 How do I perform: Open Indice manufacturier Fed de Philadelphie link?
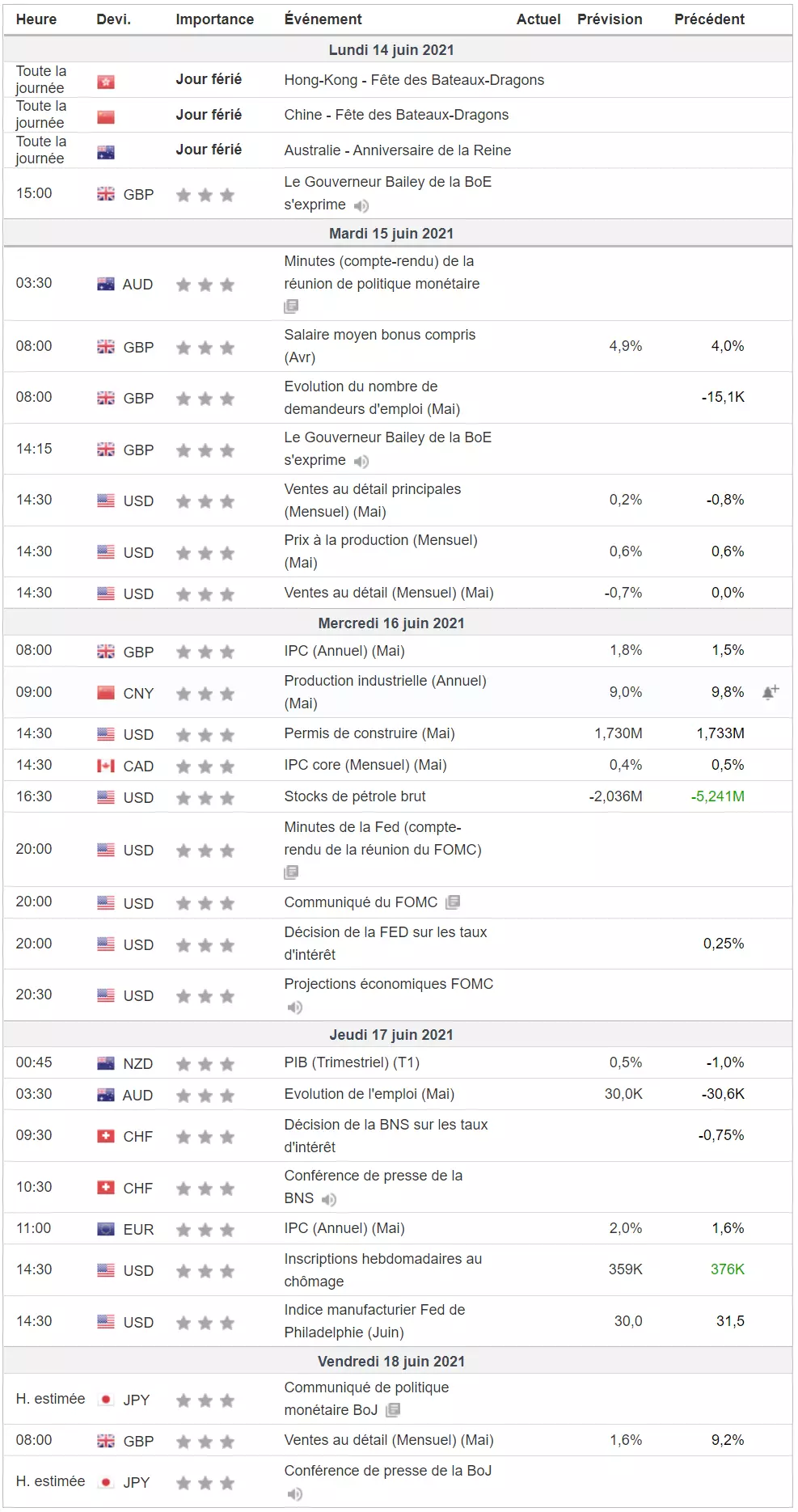(375, 1321)
